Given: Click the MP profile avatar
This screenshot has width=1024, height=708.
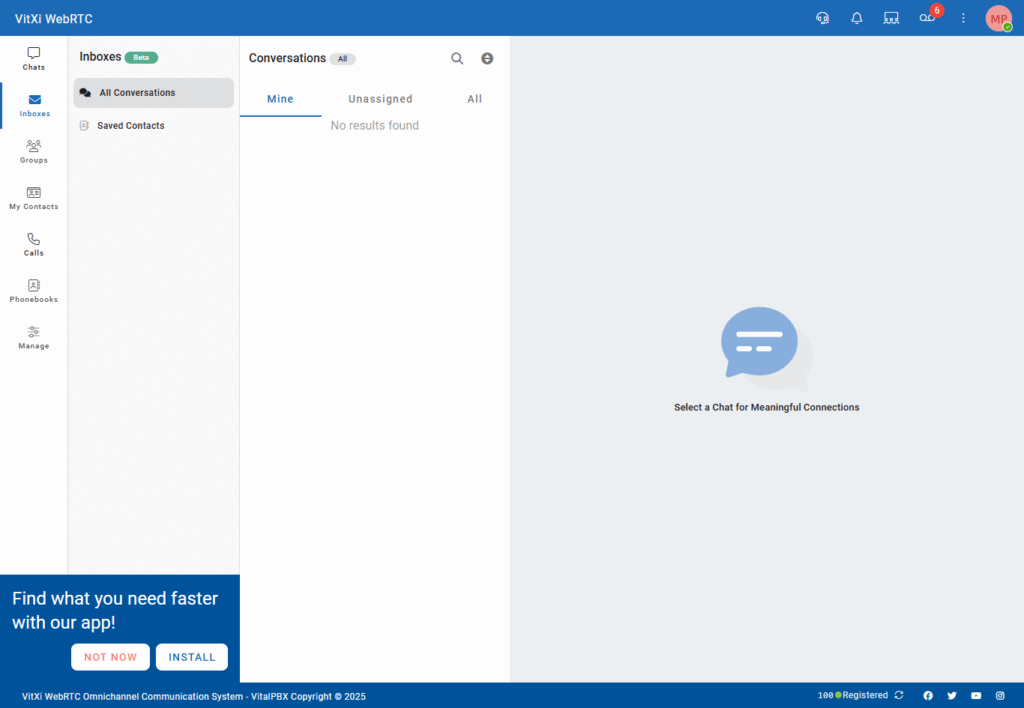Looking at the screenshot, I should point(998,18).
